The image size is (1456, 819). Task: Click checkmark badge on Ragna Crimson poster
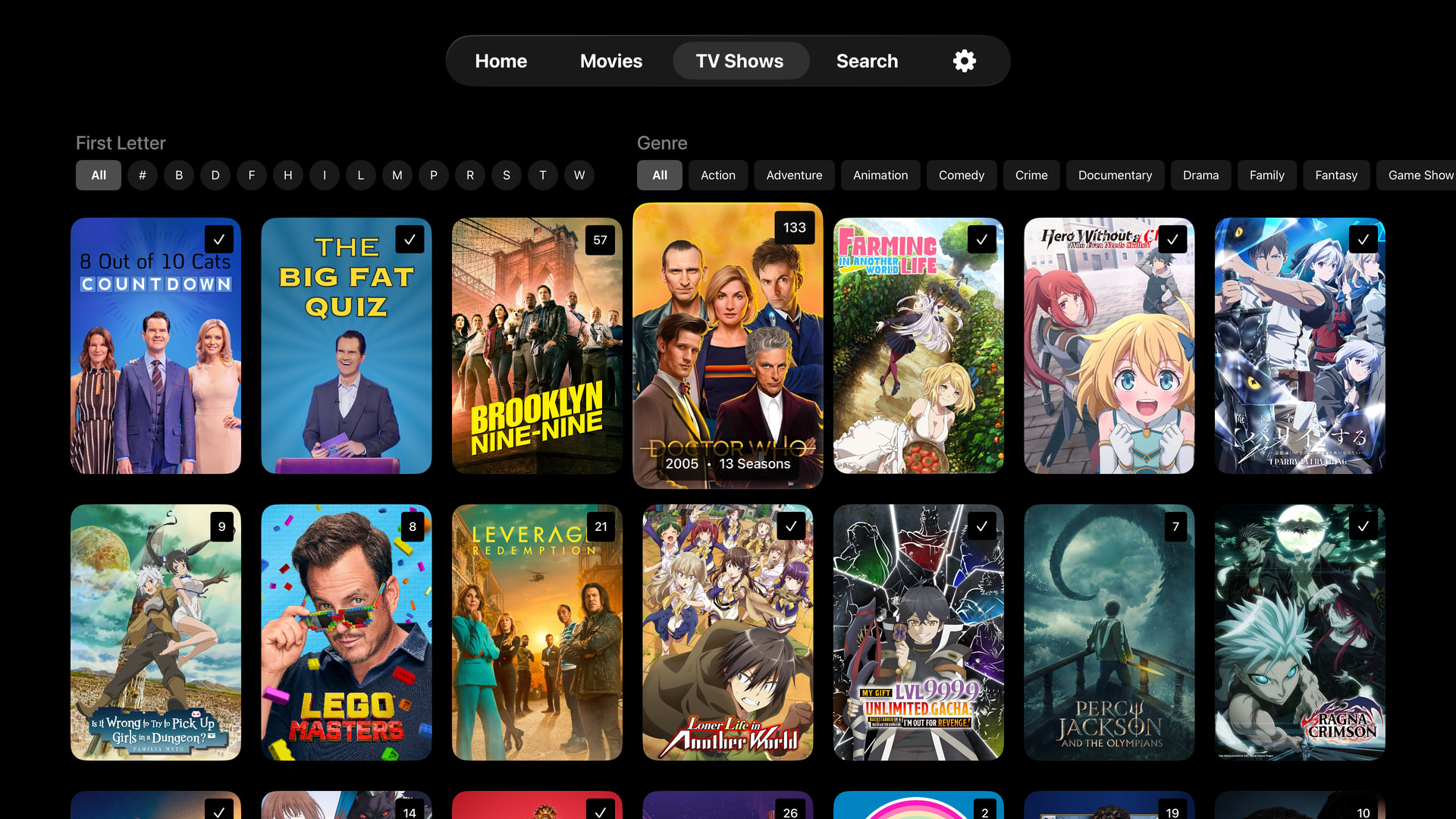point(1363,526)
